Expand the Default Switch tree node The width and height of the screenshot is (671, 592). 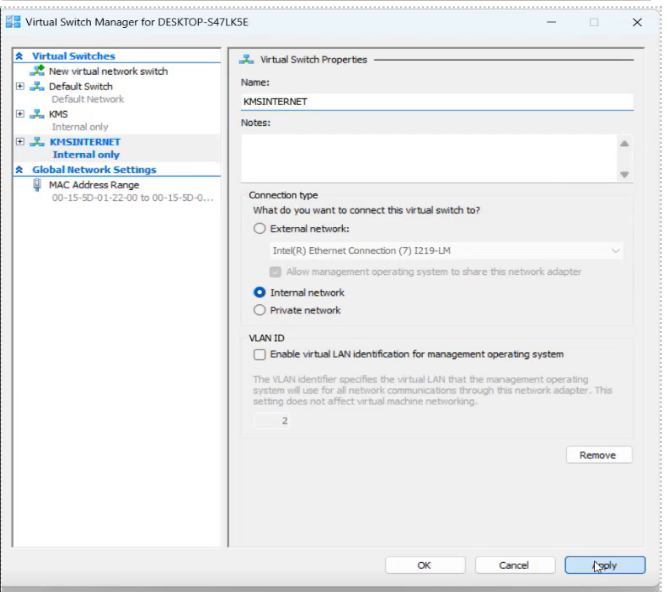click(20, 86)
